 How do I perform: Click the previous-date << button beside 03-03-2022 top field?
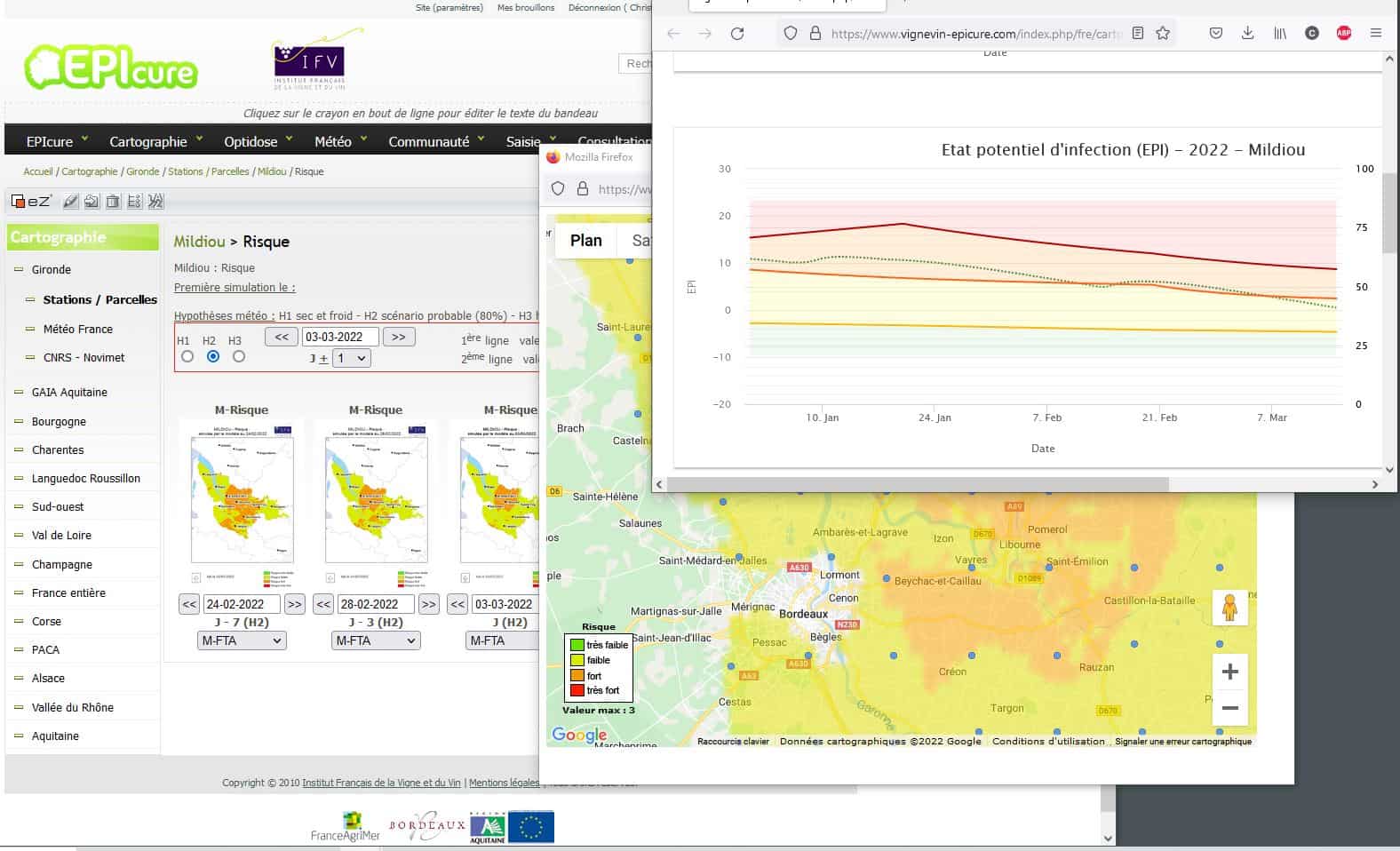pyautogui.click(x=282, y=337)
